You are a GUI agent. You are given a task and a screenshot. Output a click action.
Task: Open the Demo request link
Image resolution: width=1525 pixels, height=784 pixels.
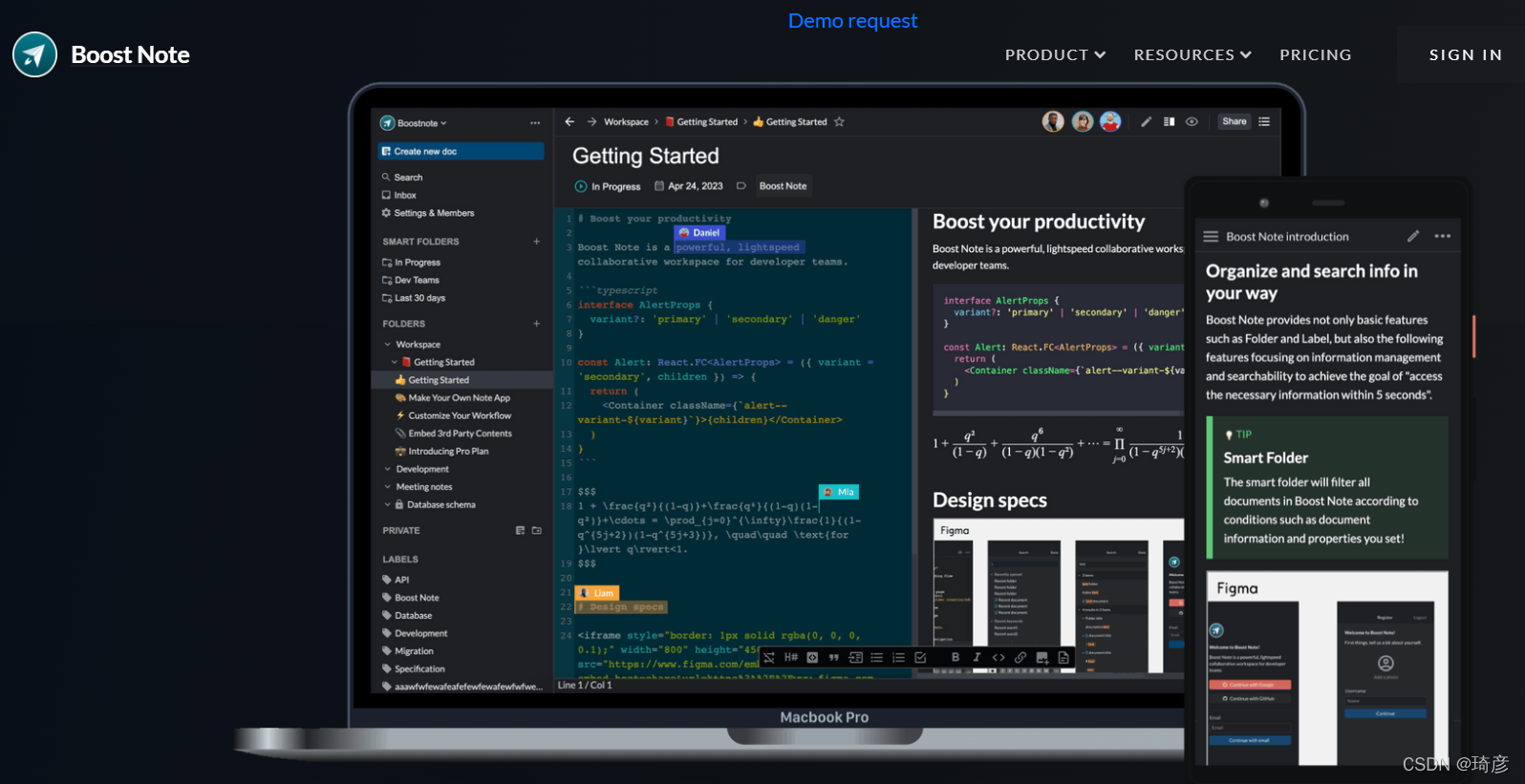coord(852,21)
